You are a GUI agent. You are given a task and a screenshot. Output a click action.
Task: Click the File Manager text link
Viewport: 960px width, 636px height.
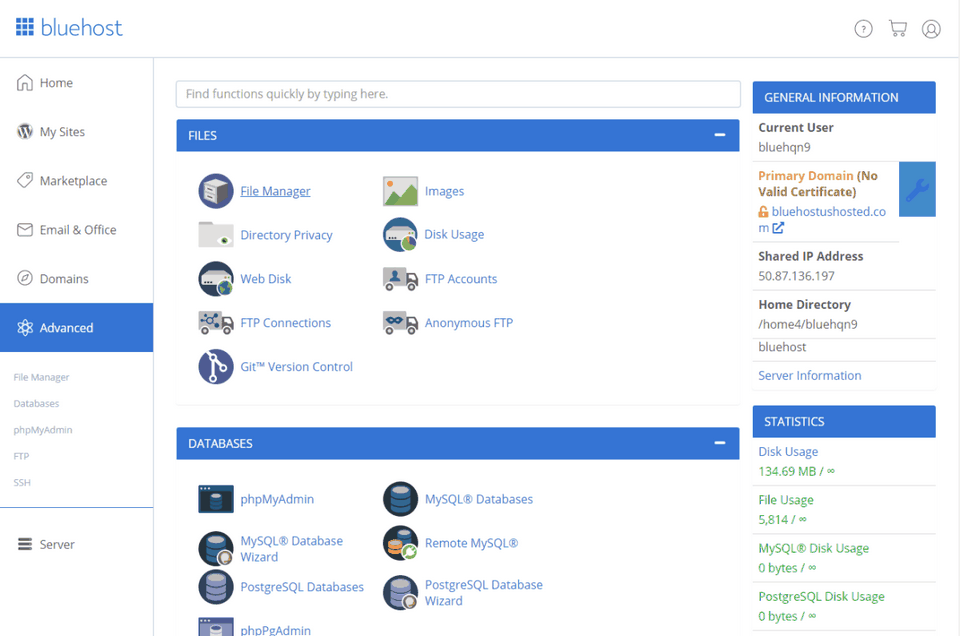pos(276,191)
